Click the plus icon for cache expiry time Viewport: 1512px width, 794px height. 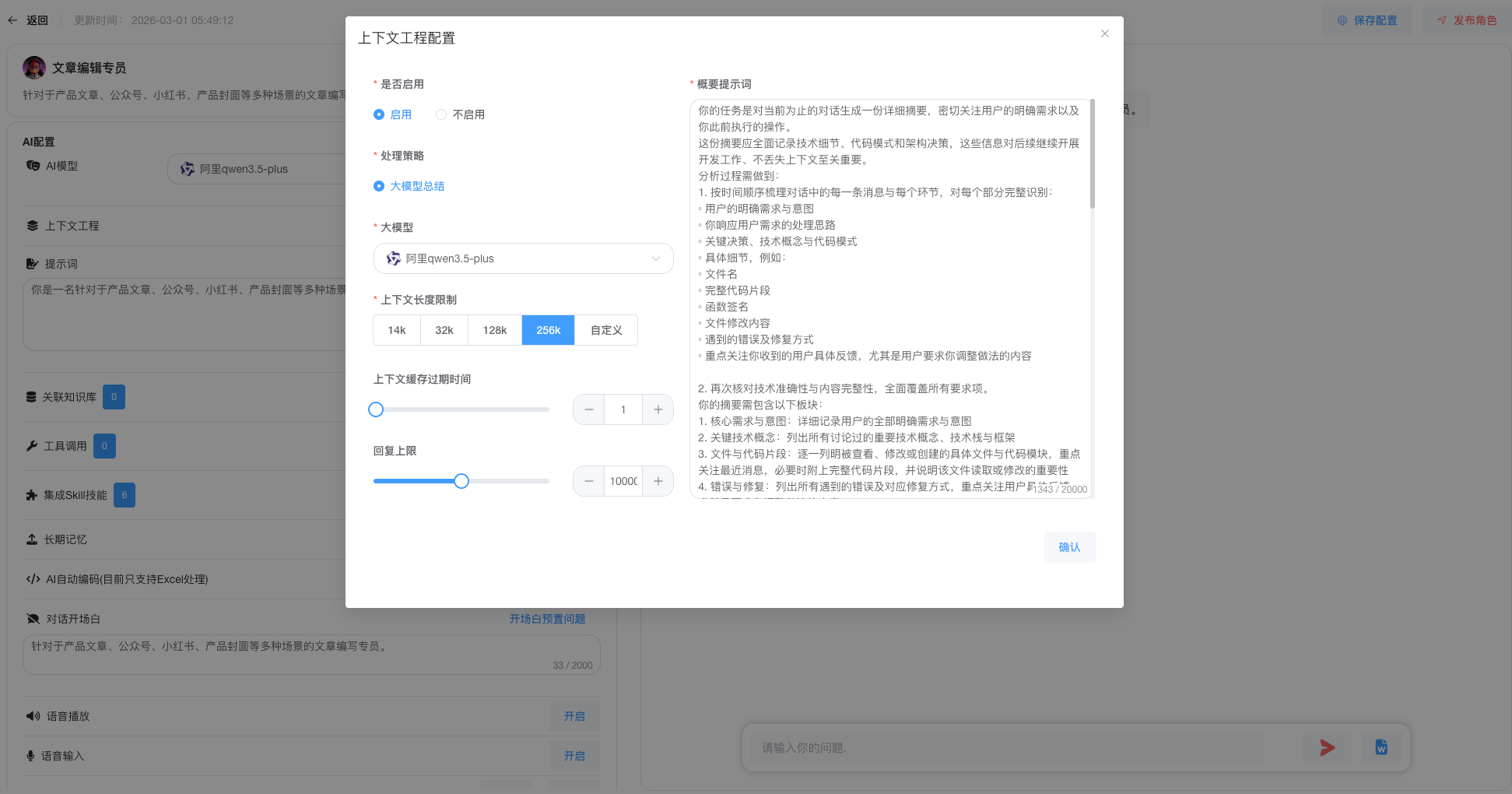pos(658,409)
